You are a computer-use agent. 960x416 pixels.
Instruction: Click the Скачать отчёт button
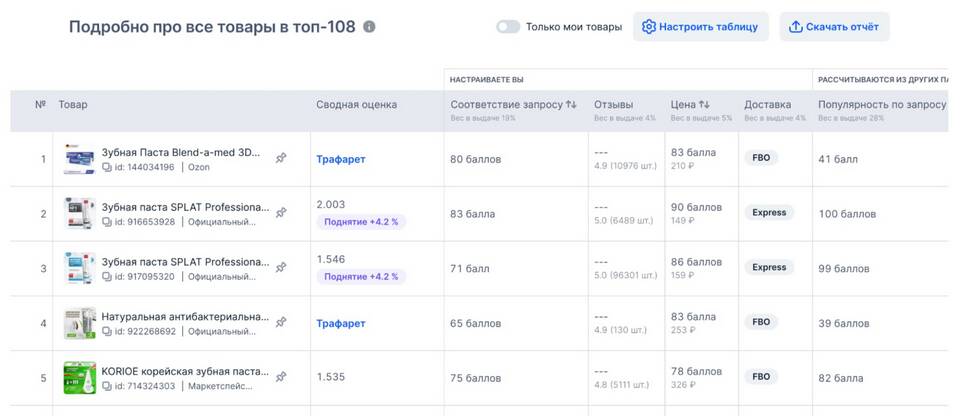click(x=834, y=27)
